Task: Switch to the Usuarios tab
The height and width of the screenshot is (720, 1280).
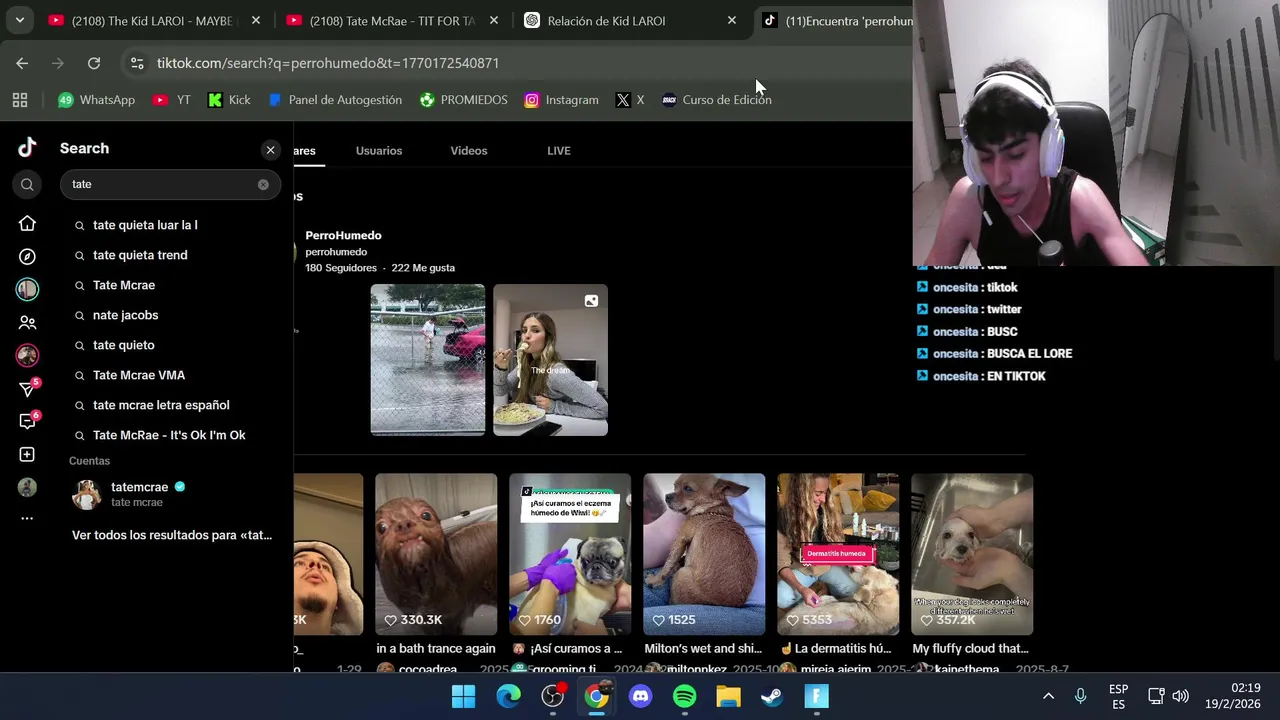Action: pyautogui.click(x=379, y=151)
